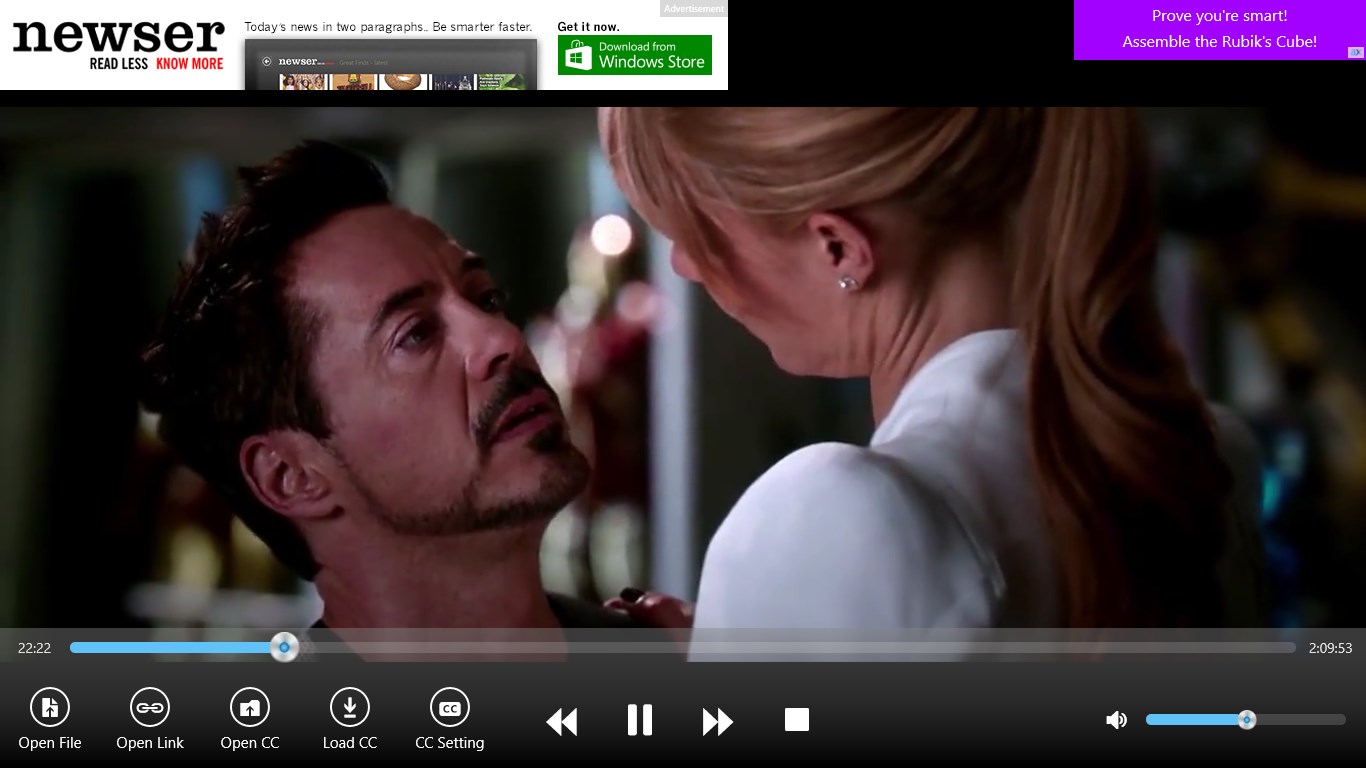Click the elapsed time 22:22
Screen dimensions: 1366x768
(x=34, y=648)
